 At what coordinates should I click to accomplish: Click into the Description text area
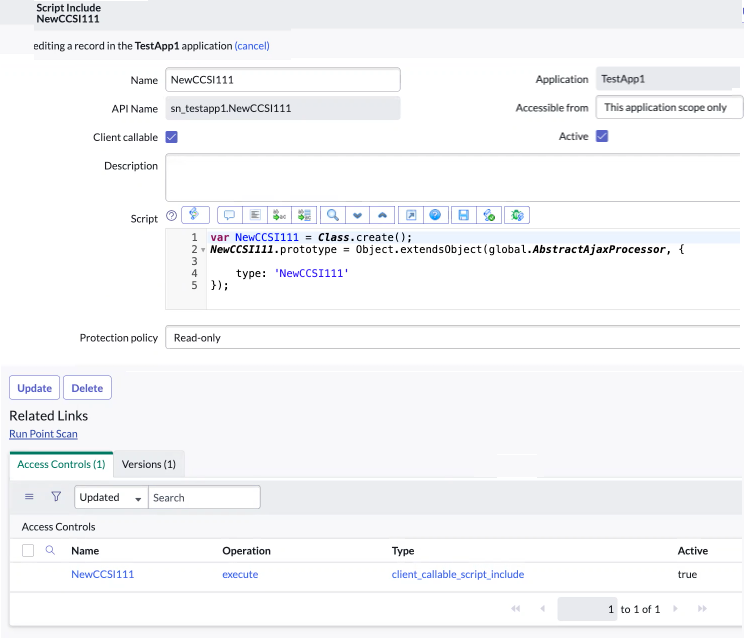tap(452, 177)
